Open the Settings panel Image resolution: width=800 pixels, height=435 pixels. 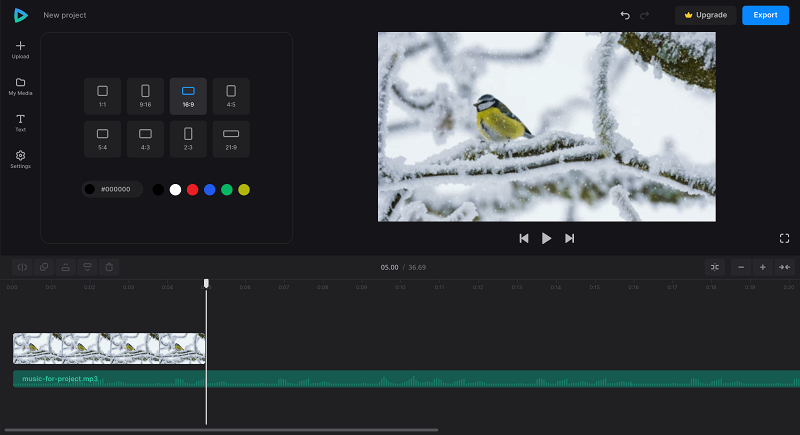[20, 160]
